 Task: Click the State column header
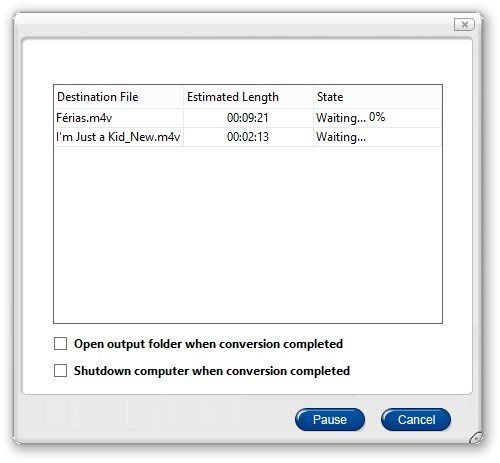pos(378,97)
